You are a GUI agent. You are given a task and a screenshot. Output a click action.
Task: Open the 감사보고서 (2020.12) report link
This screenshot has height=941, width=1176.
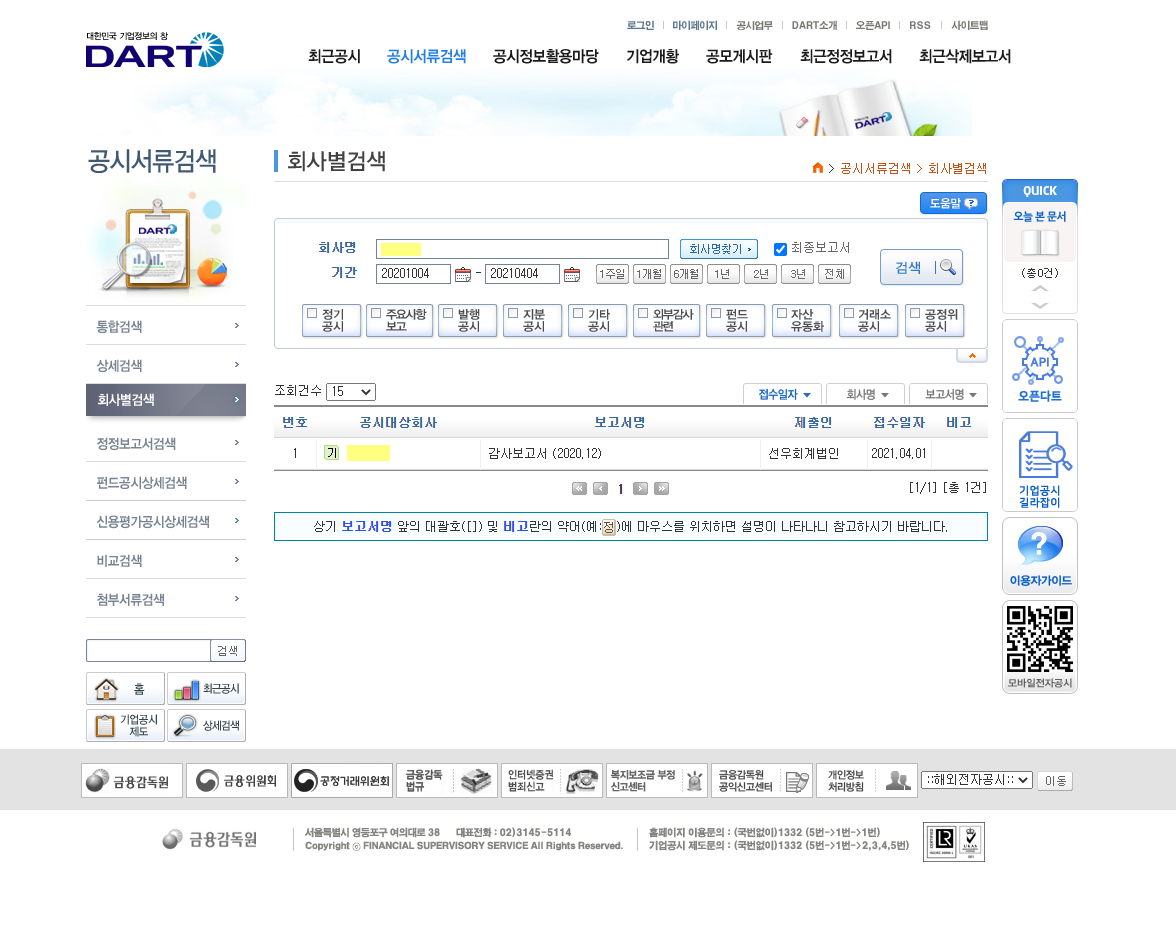[544, 454]
